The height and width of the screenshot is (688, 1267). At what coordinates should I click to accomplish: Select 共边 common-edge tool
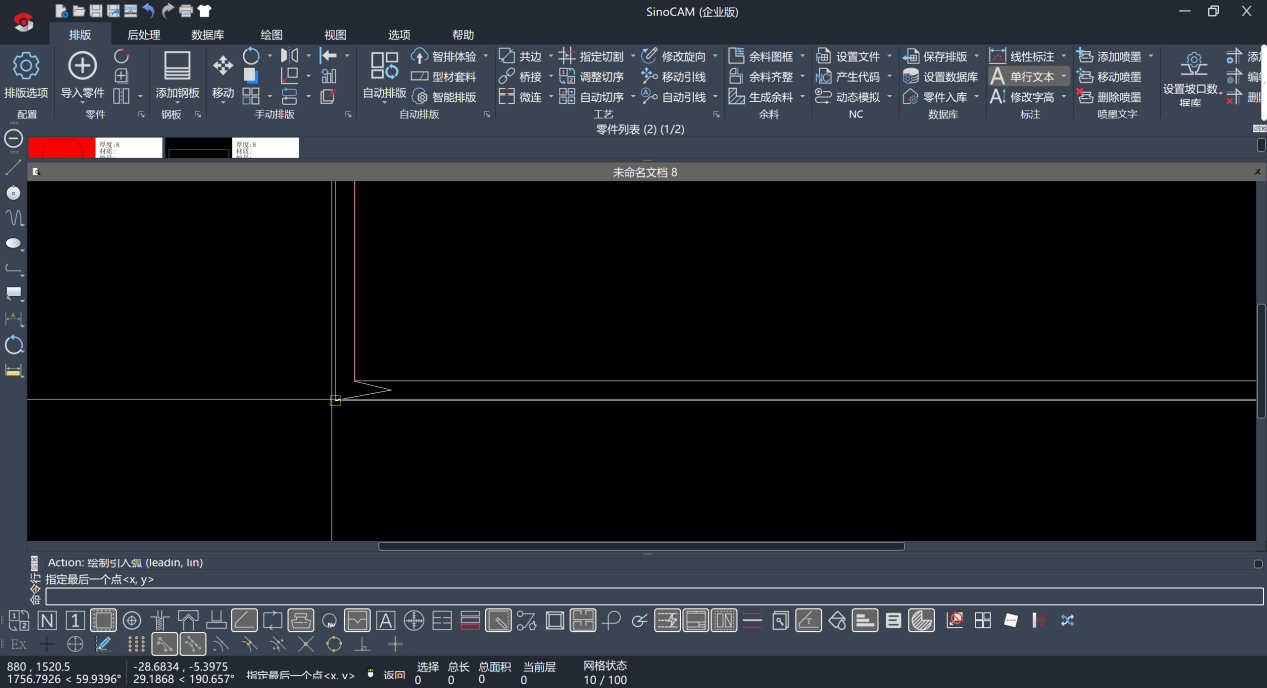(x=520, y=57)
